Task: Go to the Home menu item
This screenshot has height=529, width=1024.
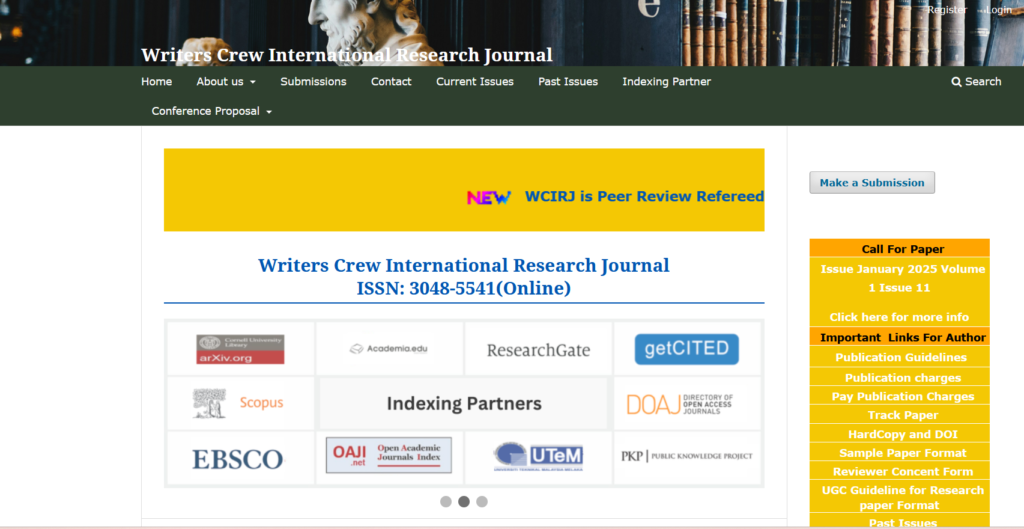Action: tap(157, 82)
